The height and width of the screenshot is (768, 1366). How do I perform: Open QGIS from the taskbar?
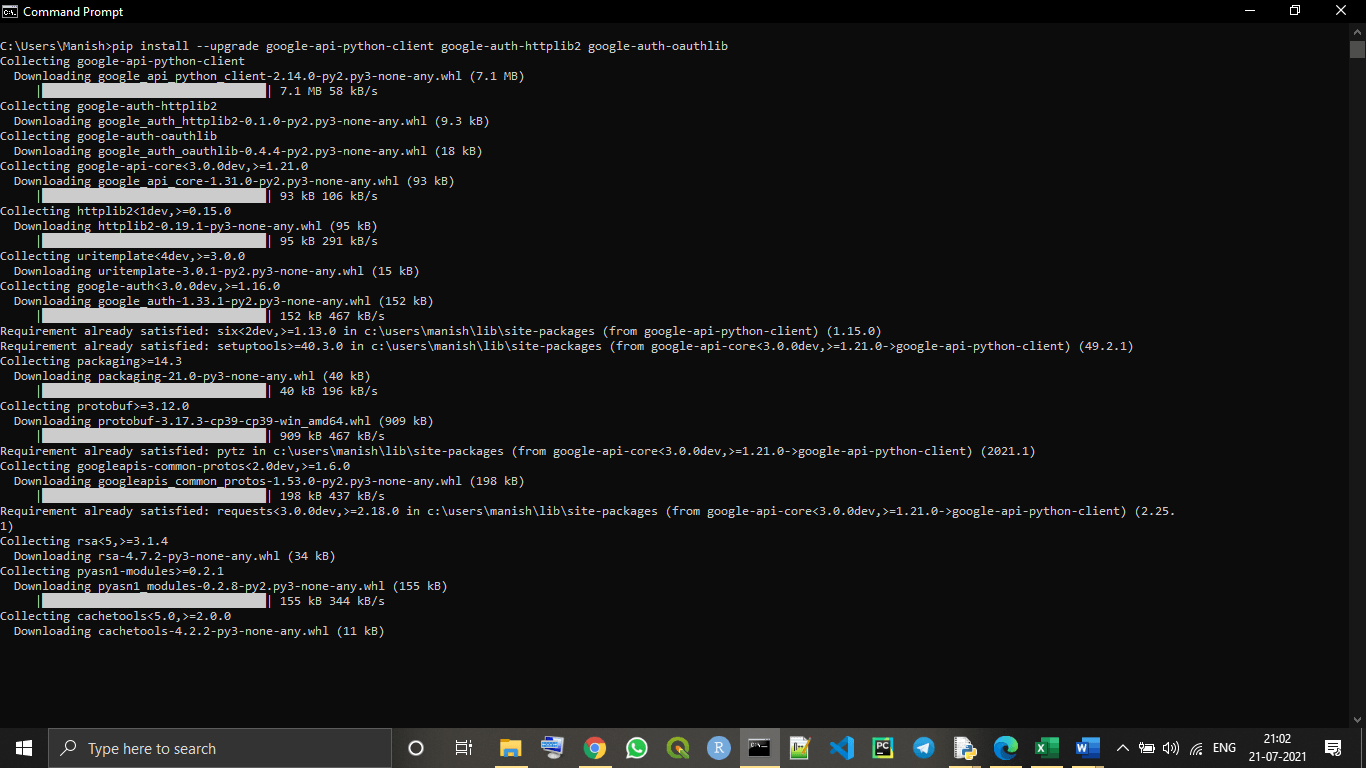tap(677, 747)
